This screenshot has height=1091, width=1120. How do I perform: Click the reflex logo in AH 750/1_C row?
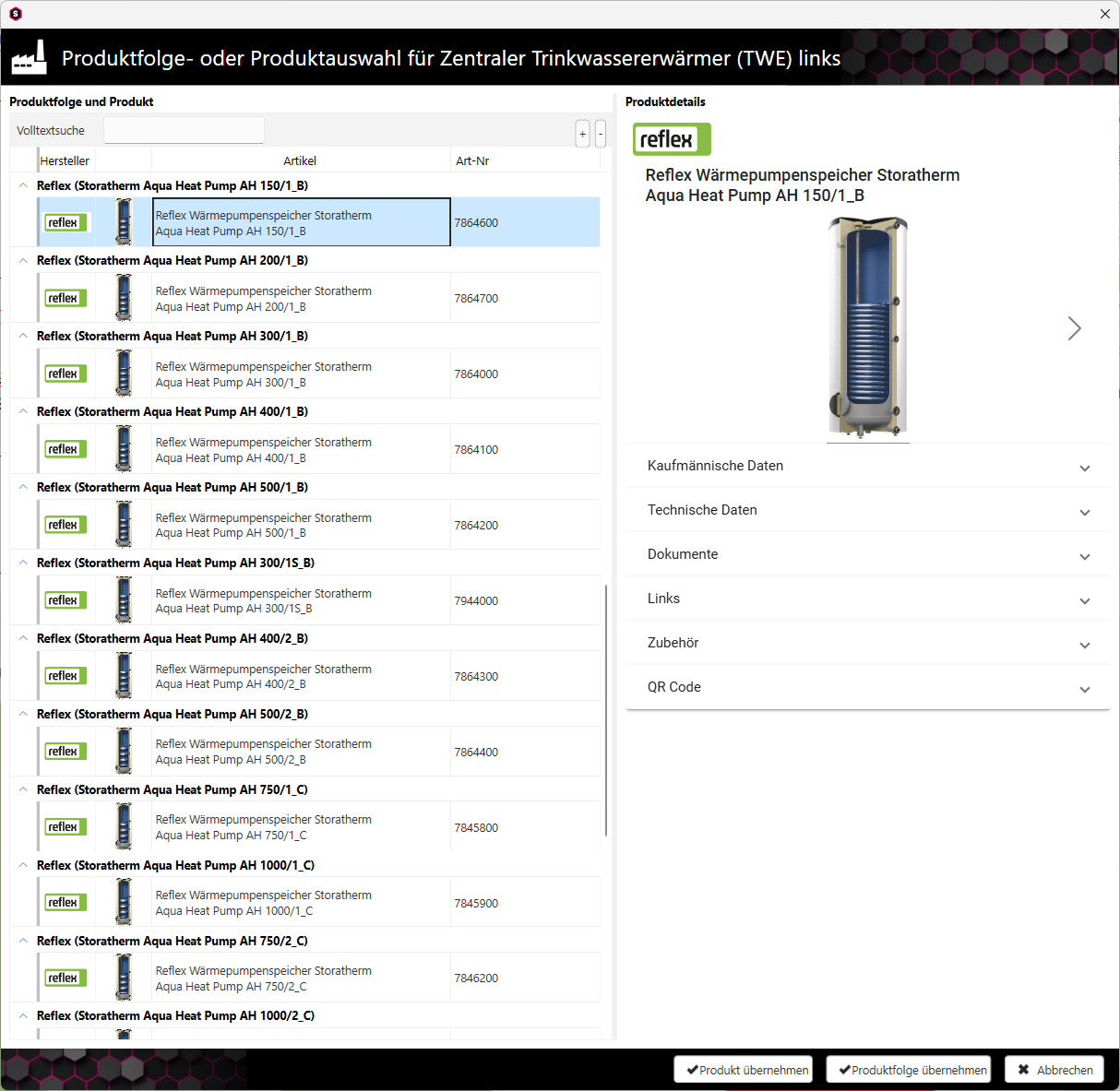click(66, 827)
